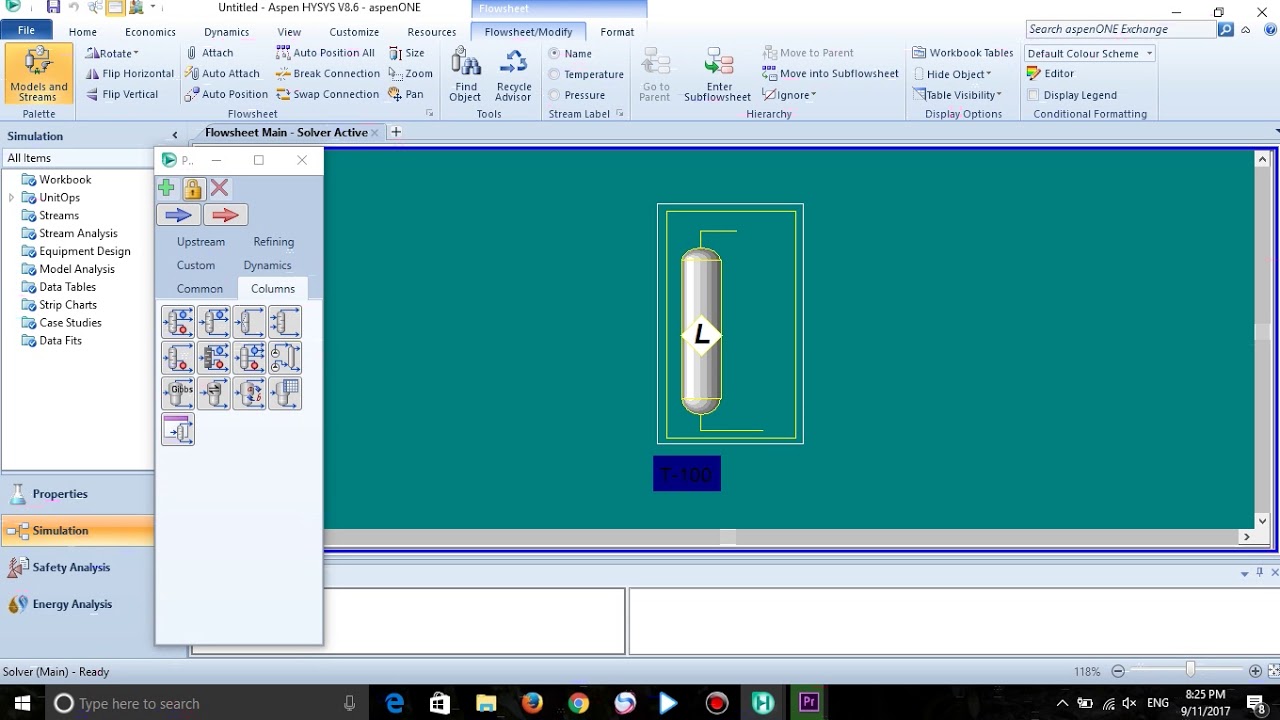Click the Find Object tool

[x=465, y=76]
